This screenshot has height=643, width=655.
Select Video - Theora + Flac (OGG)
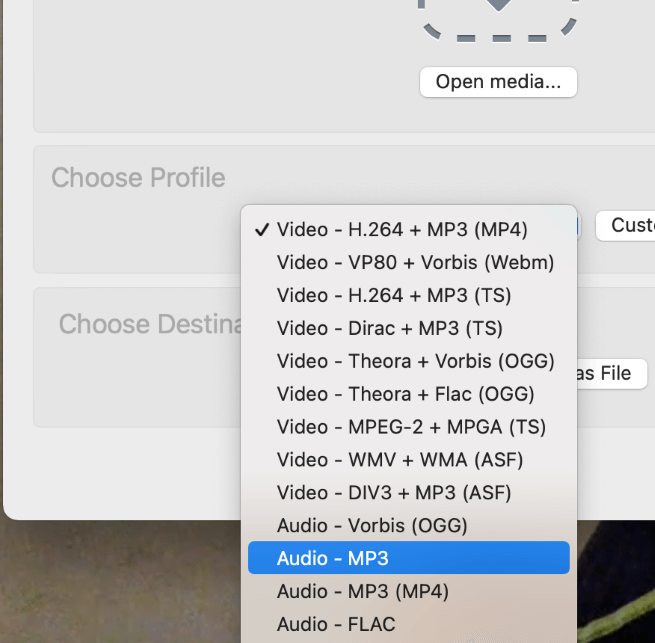pos(405,394)
